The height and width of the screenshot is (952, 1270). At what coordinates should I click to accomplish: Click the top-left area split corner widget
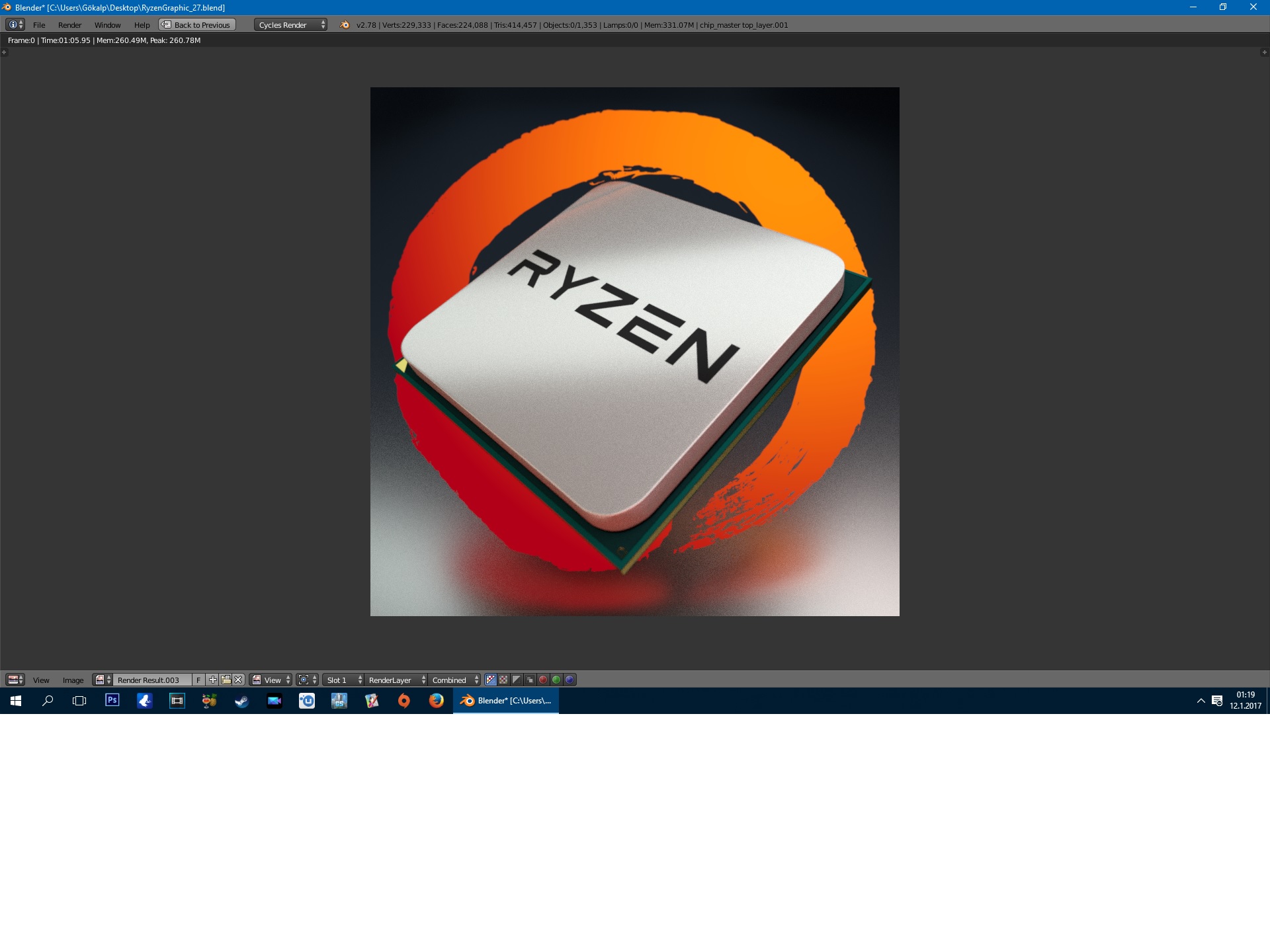click(x=4, y=52)
